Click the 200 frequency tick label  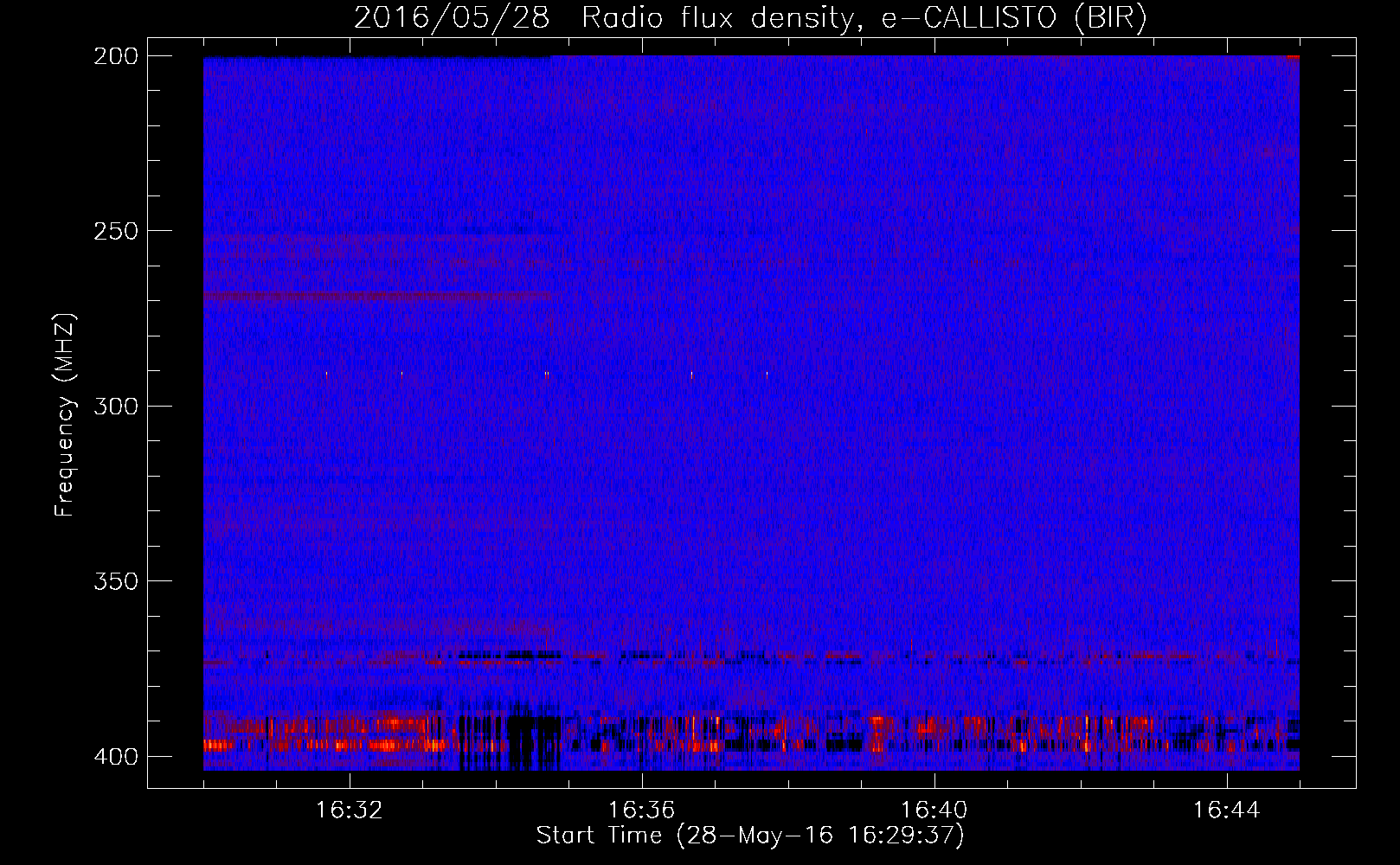115,55
